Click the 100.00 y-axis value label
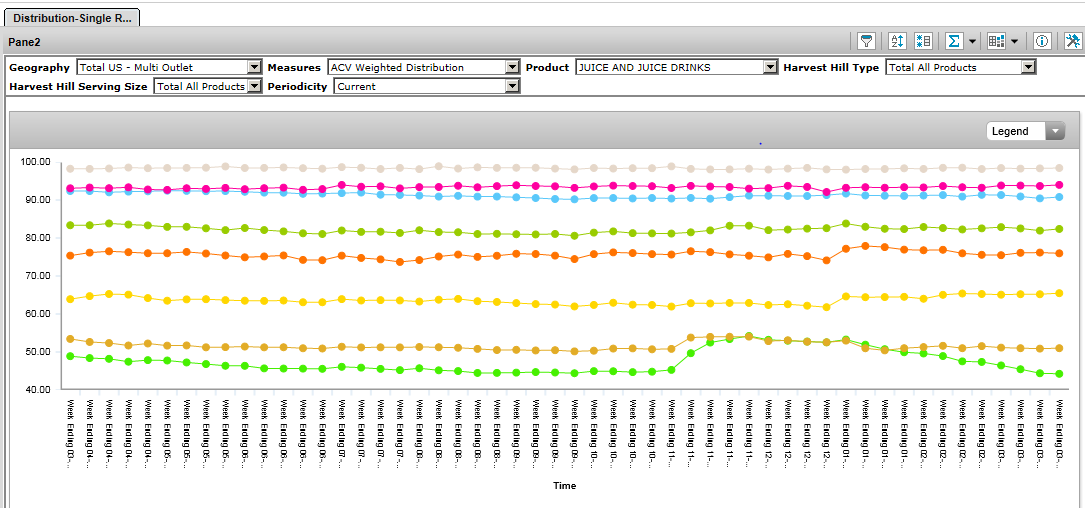Viewport: 1085px width, 508px height. pos(35,162)
